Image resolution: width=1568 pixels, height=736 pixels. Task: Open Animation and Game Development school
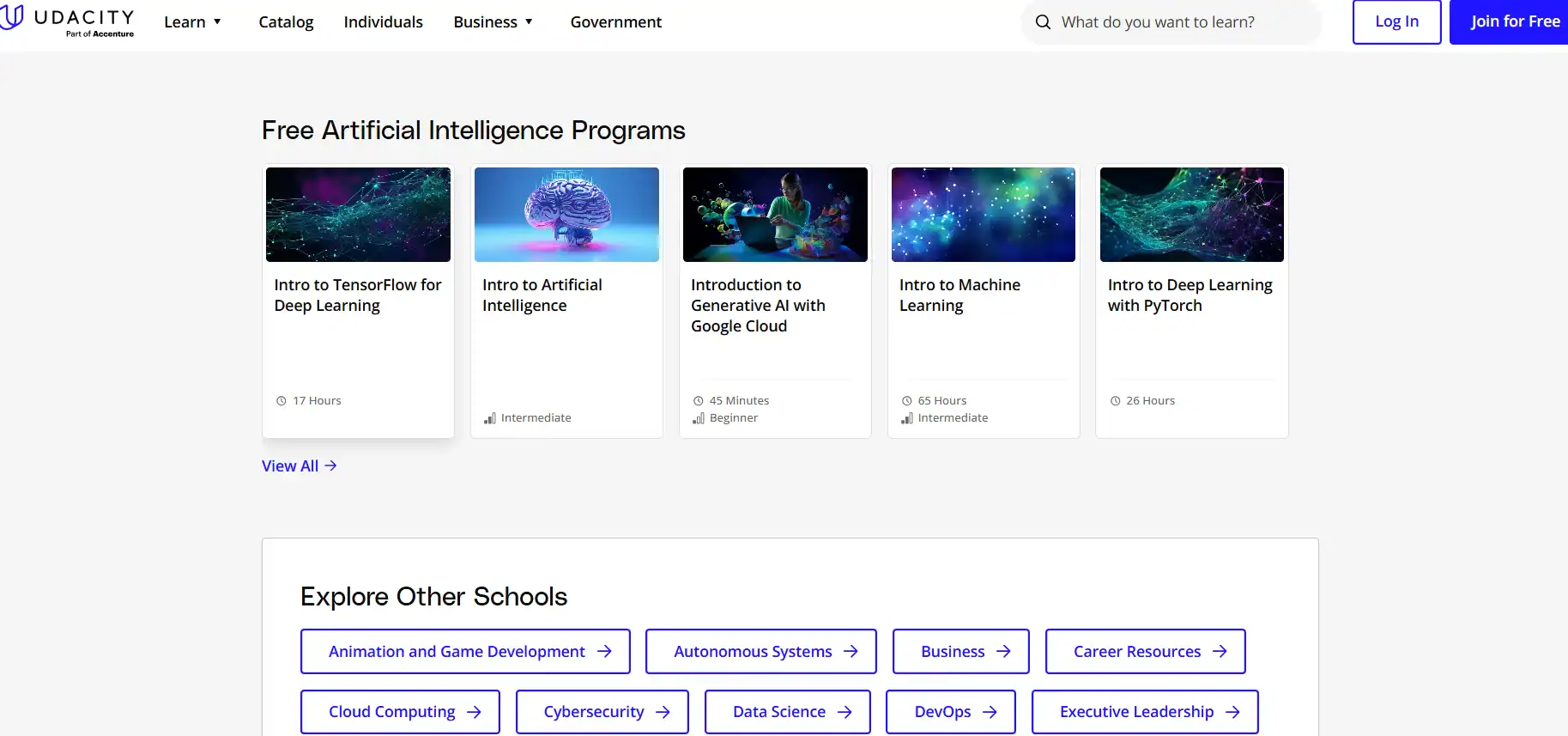pos(465,652)
